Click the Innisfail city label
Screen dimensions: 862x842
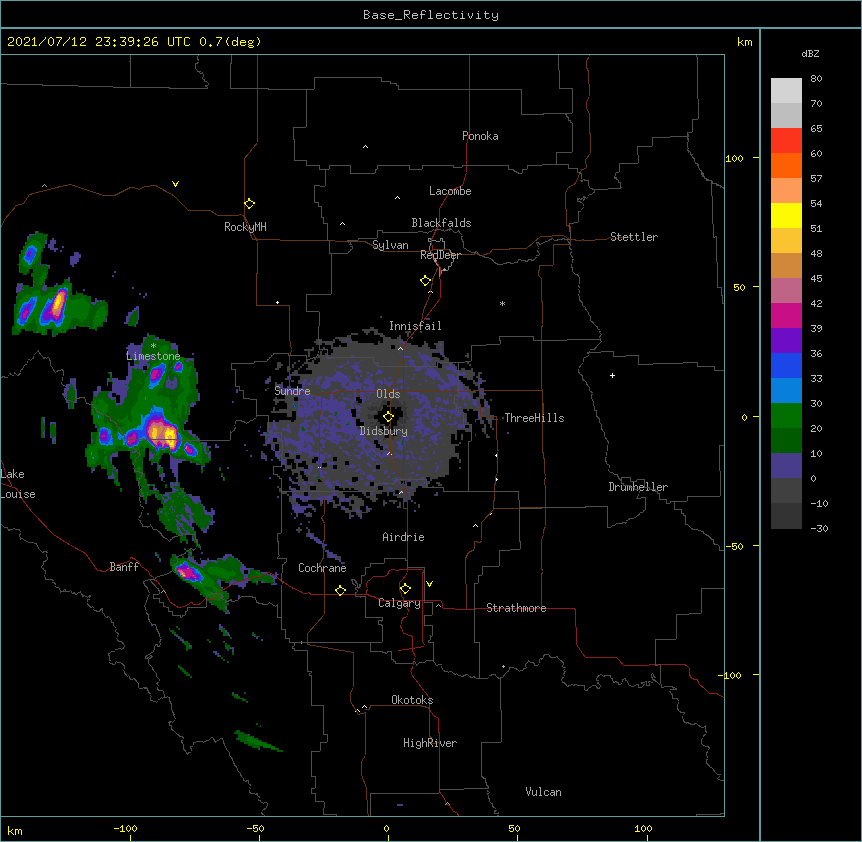[415, 326]
